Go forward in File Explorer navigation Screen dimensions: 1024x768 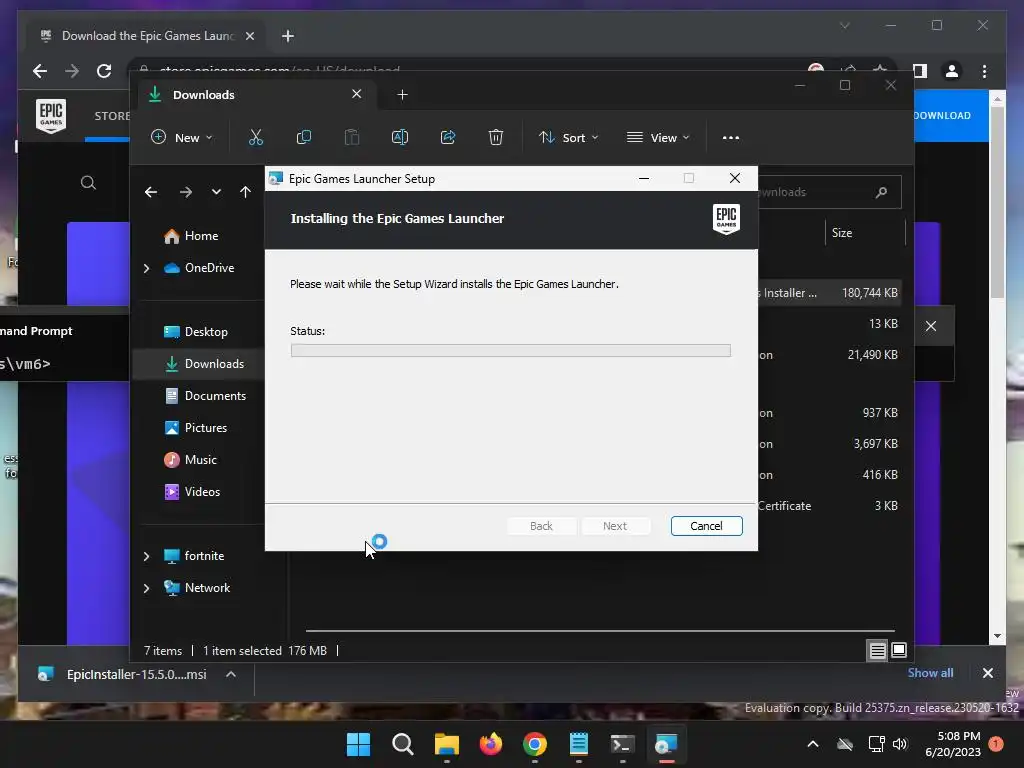185,192
